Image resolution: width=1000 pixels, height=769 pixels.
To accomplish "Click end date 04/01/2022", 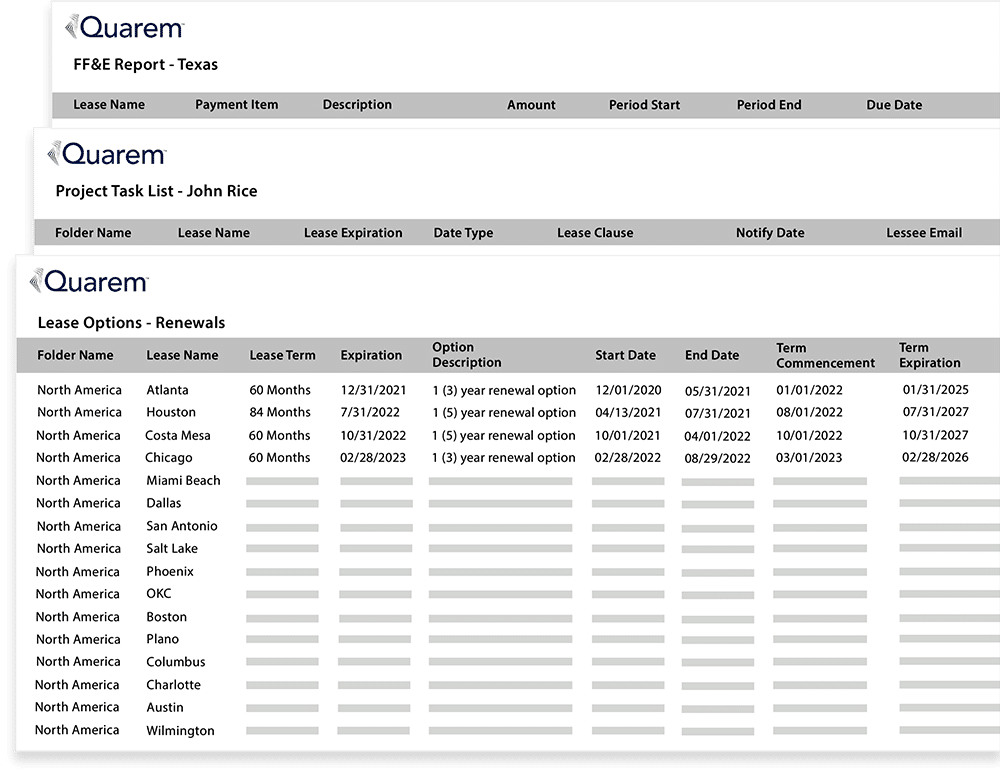I will 717,437.
